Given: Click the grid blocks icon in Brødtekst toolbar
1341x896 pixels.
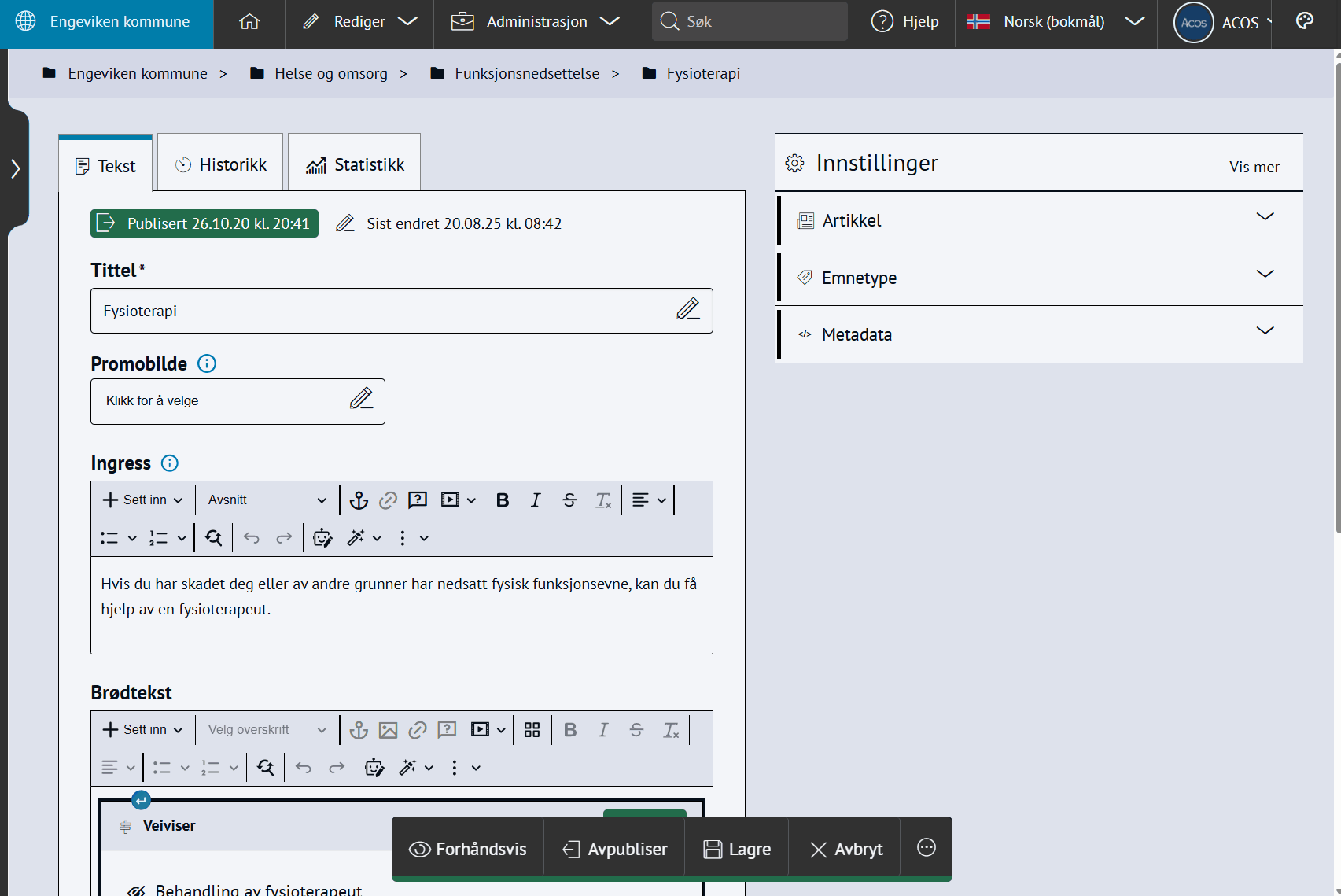Looking at the screenshot, I should [x=532, y=730].
